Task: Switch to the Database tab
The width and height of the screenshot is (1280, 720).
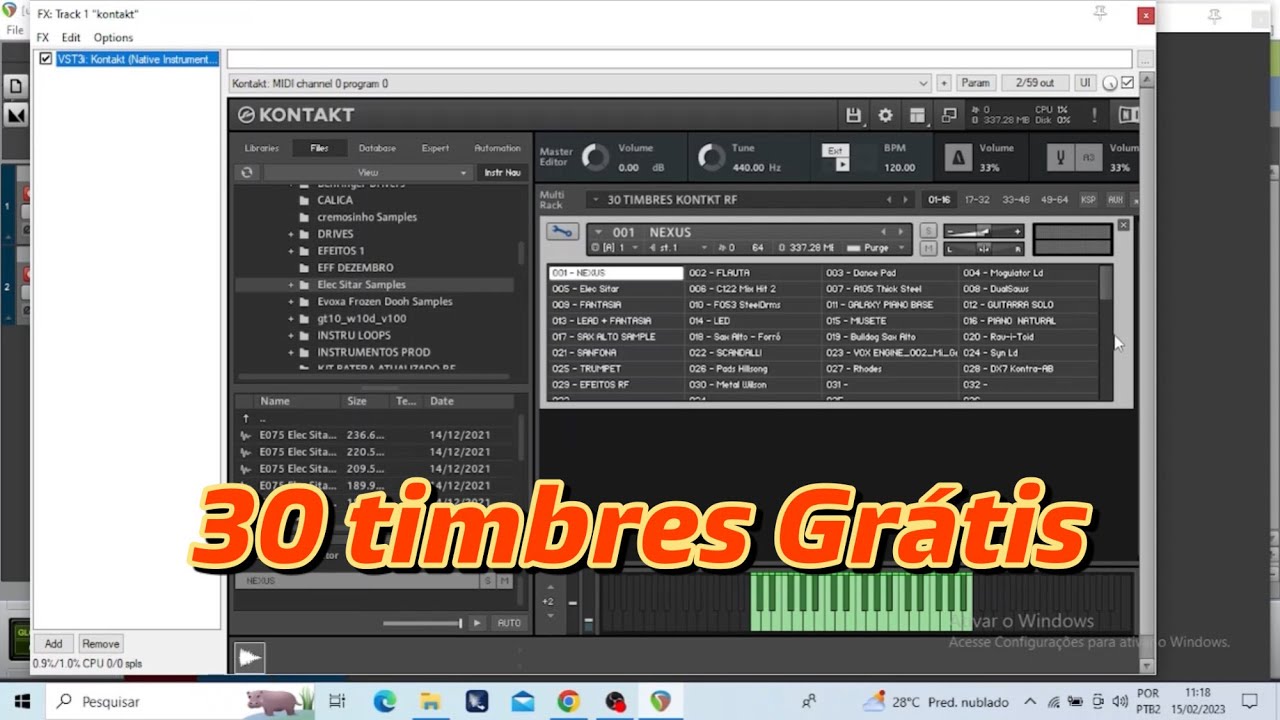Action: coord(377,148)
